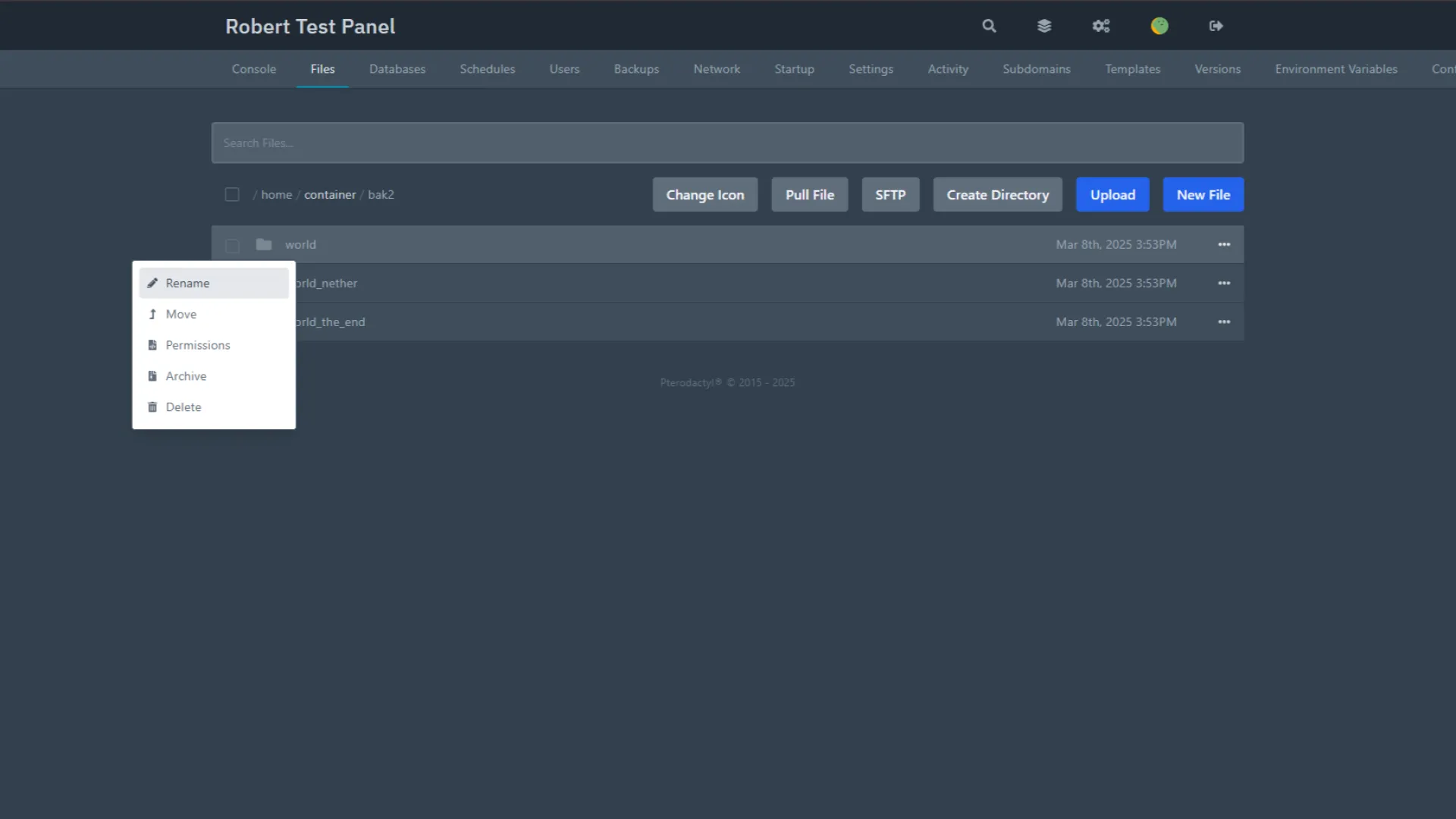Click the green user avatar

coord(1159,26)
